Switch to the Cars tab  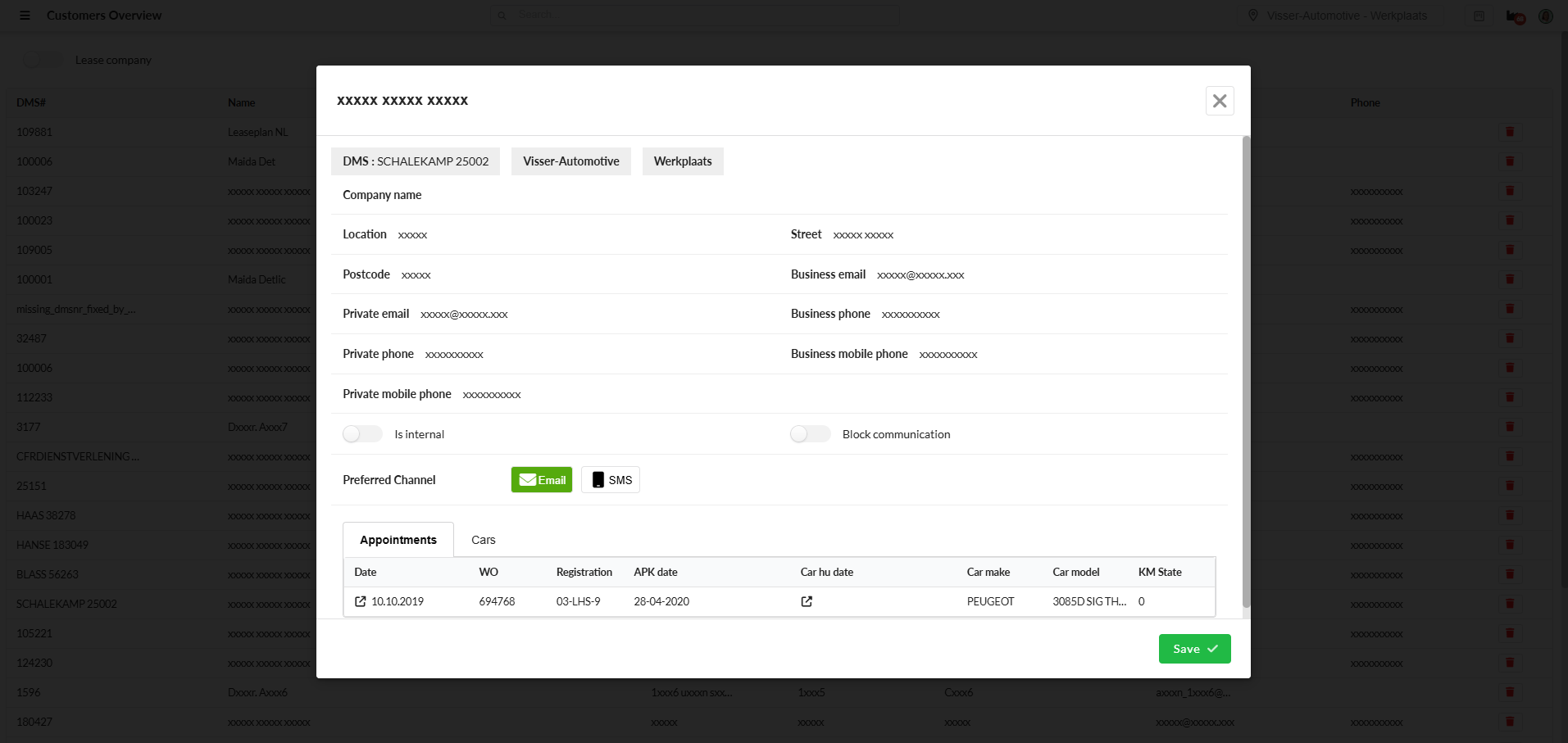pyautogui.click(x=483, y=540)
